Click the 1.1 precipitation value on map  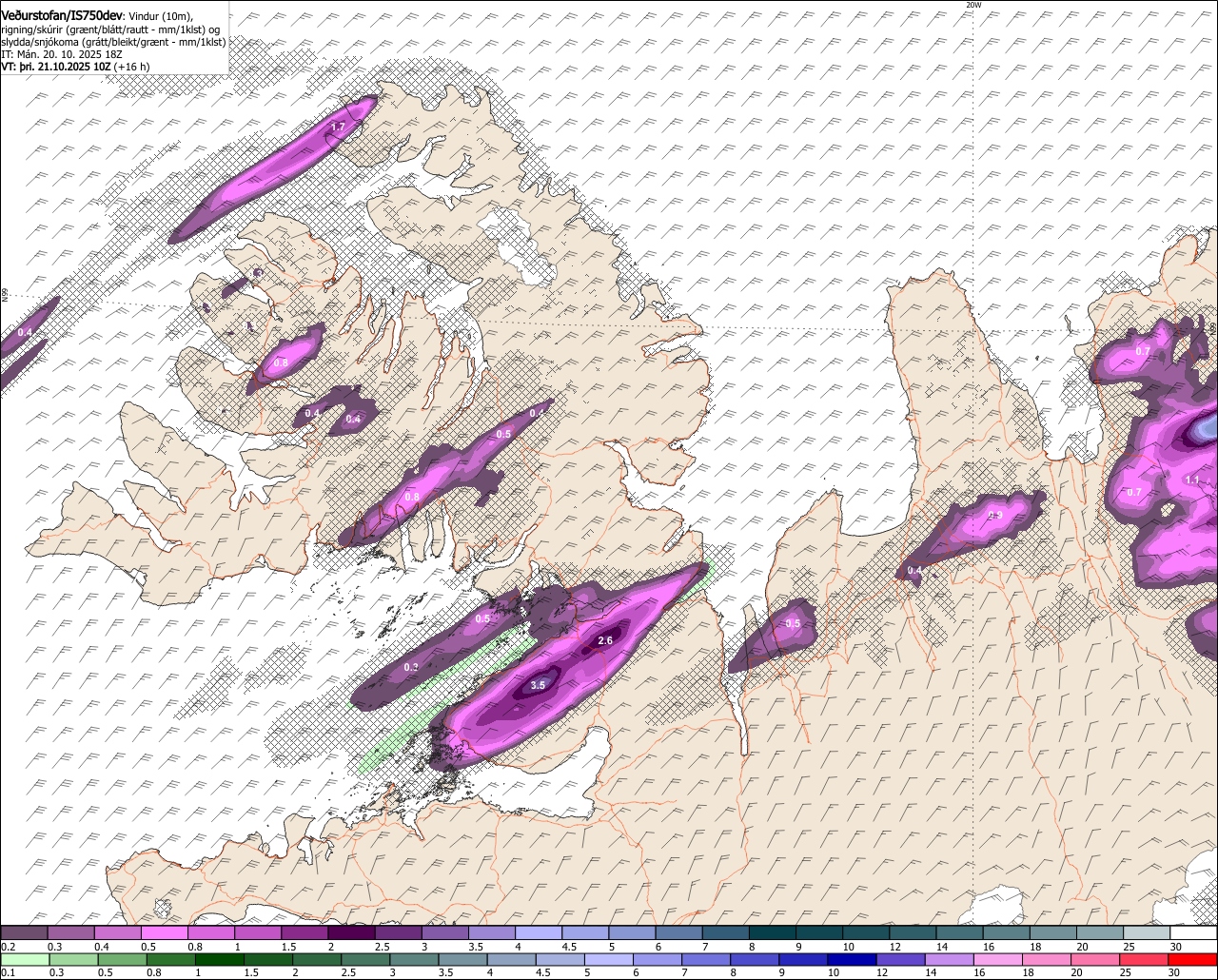[1192, 480]
